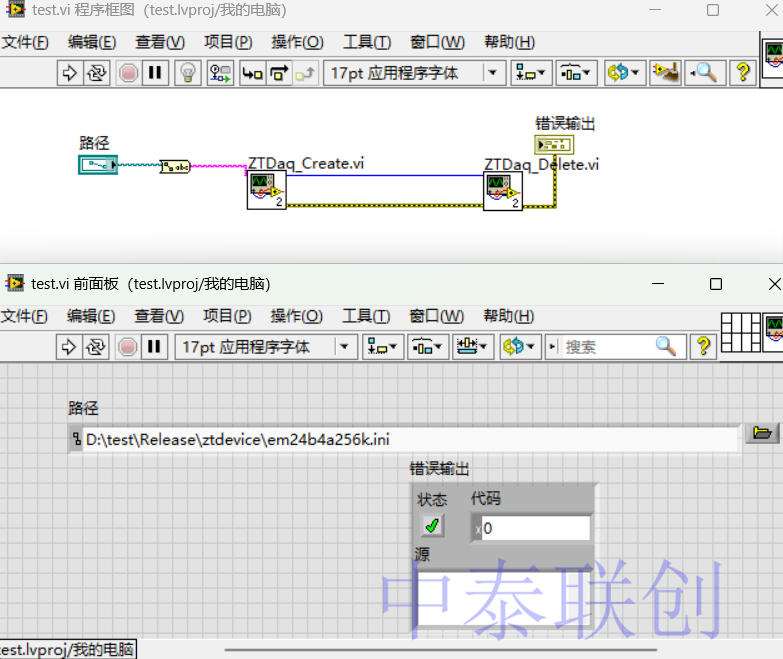Select the ZTDaq_Create.vi subVI icon
783x659 pixels.
(x=267, y=190)
